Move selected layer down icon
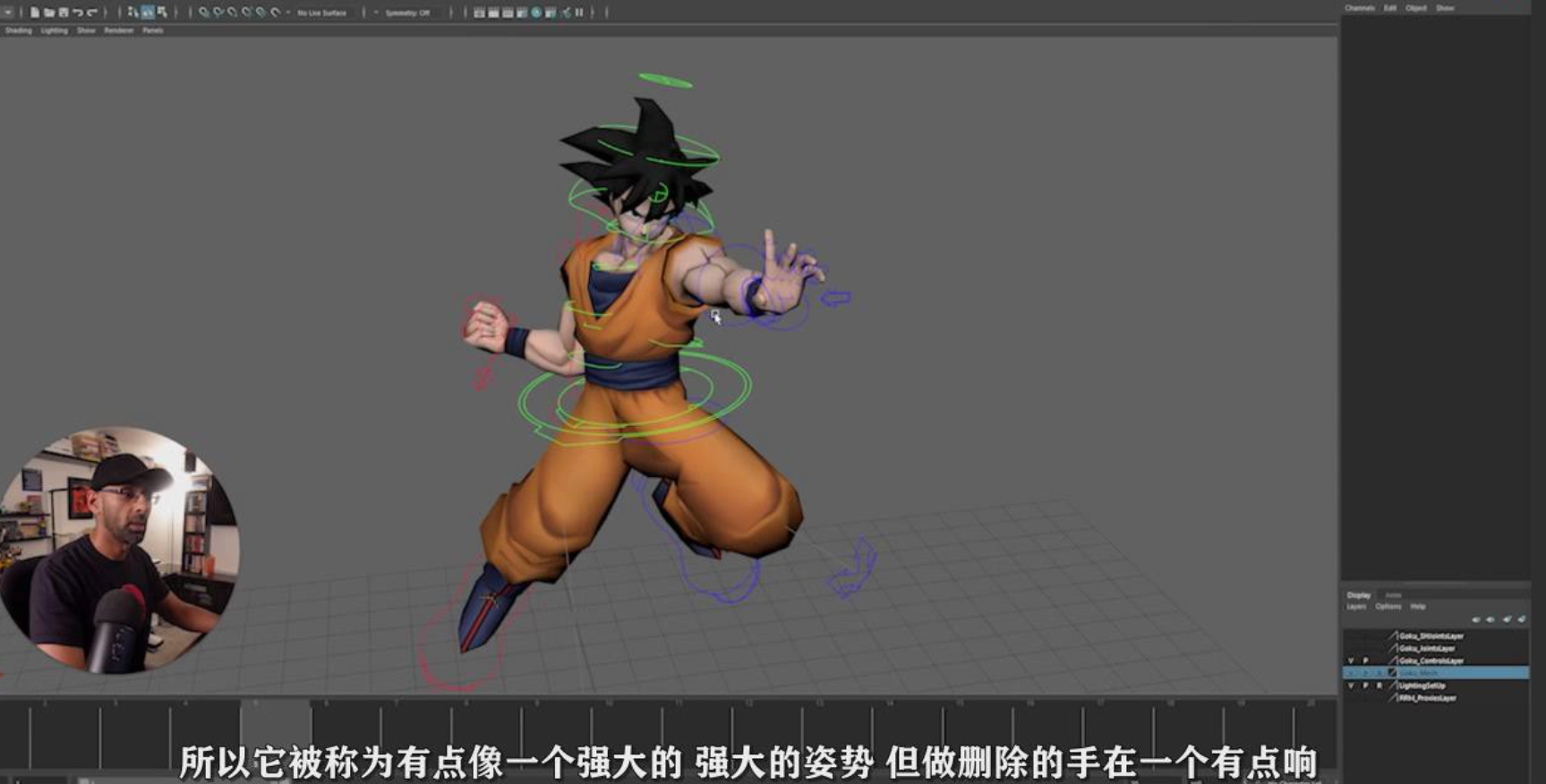The image size is (1546, 784). click(x=1490, y=619)
